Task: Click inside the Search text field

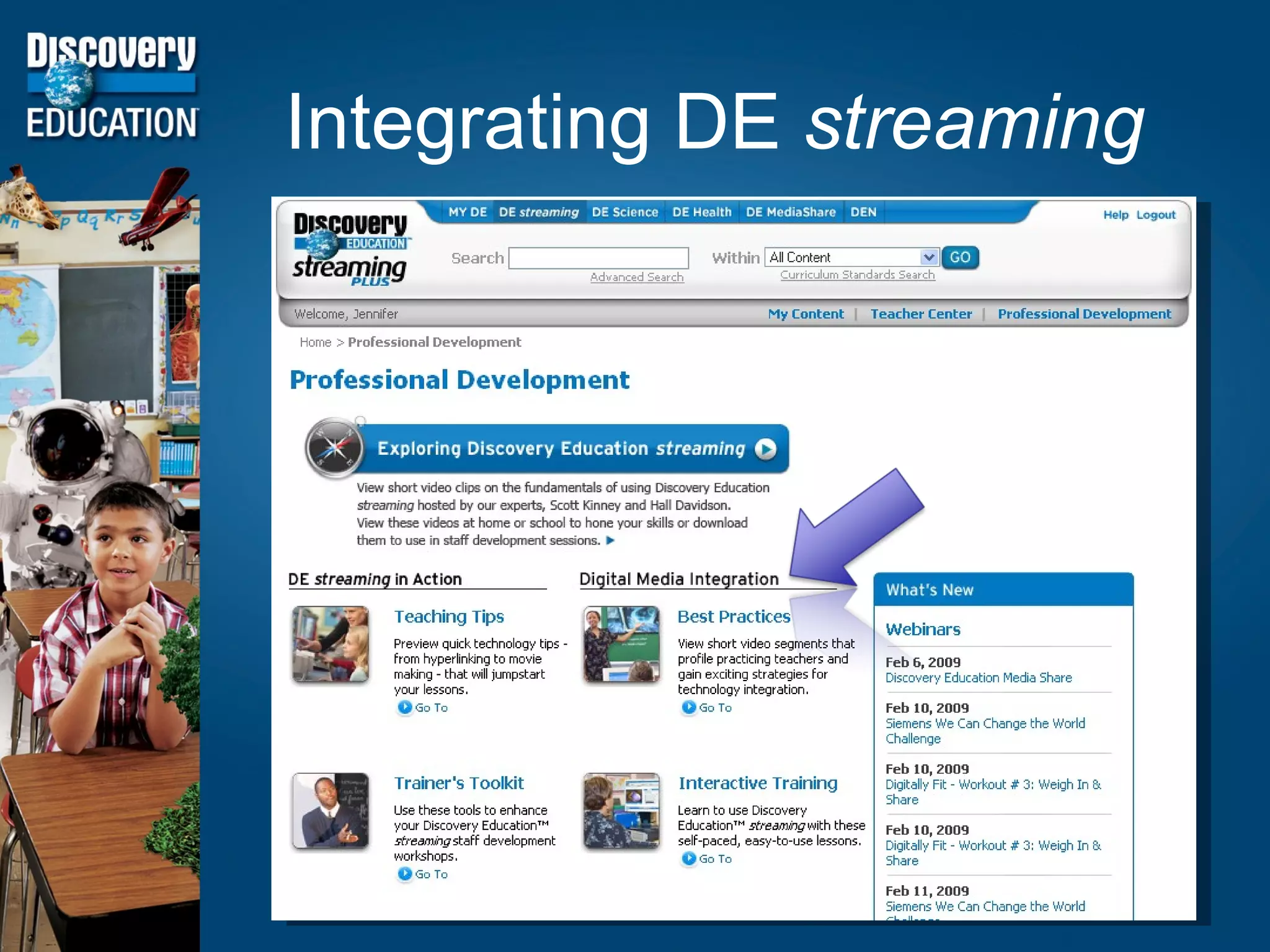Action: 598,258
